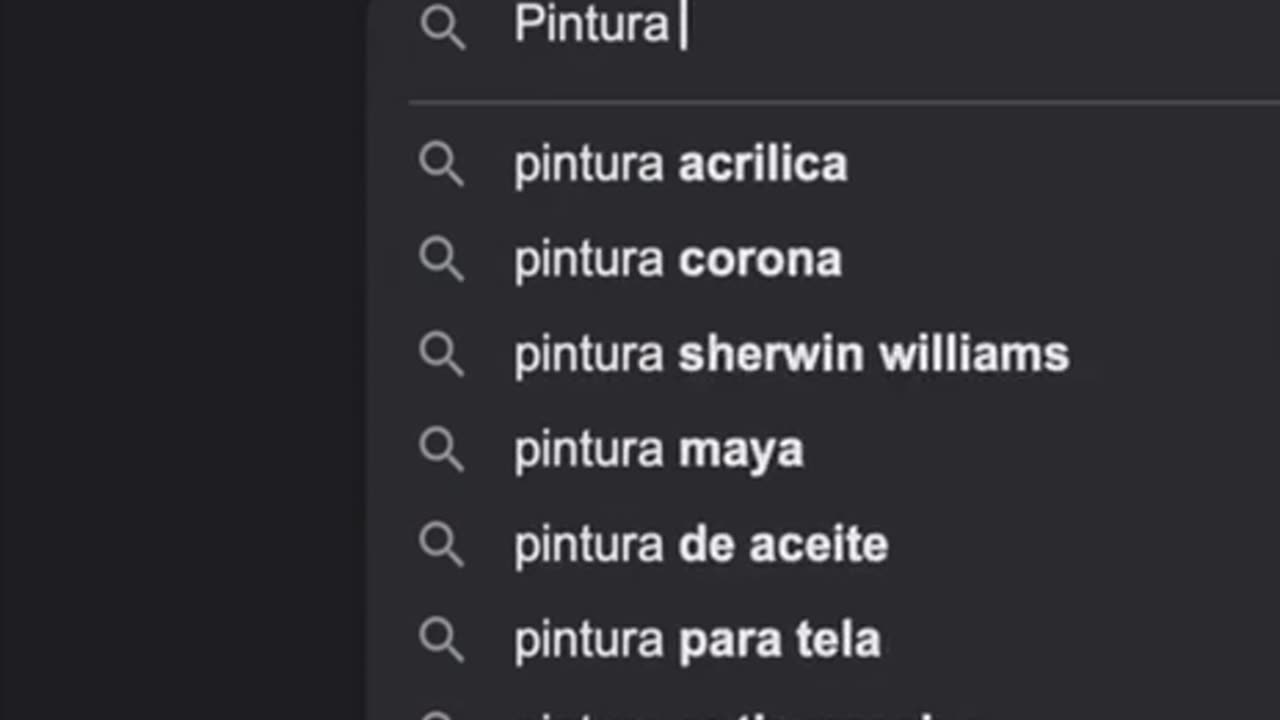Click the search icon beside pintura corona
This screenshot has height=720, width=1280.
click(441, 259)
